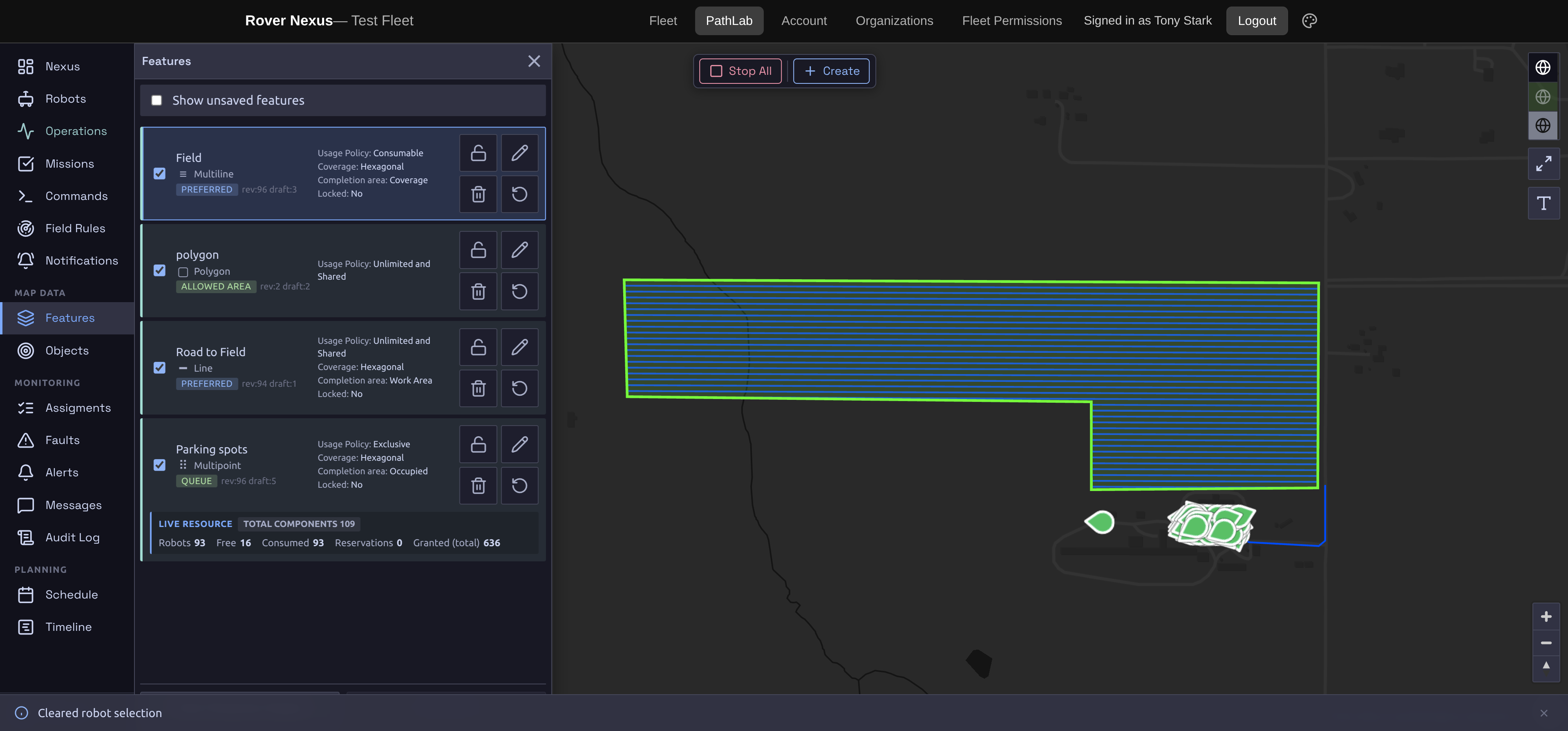Select the top globe map layer
This screenshot has height=731, width=1568.
(x=1542, y=67)
